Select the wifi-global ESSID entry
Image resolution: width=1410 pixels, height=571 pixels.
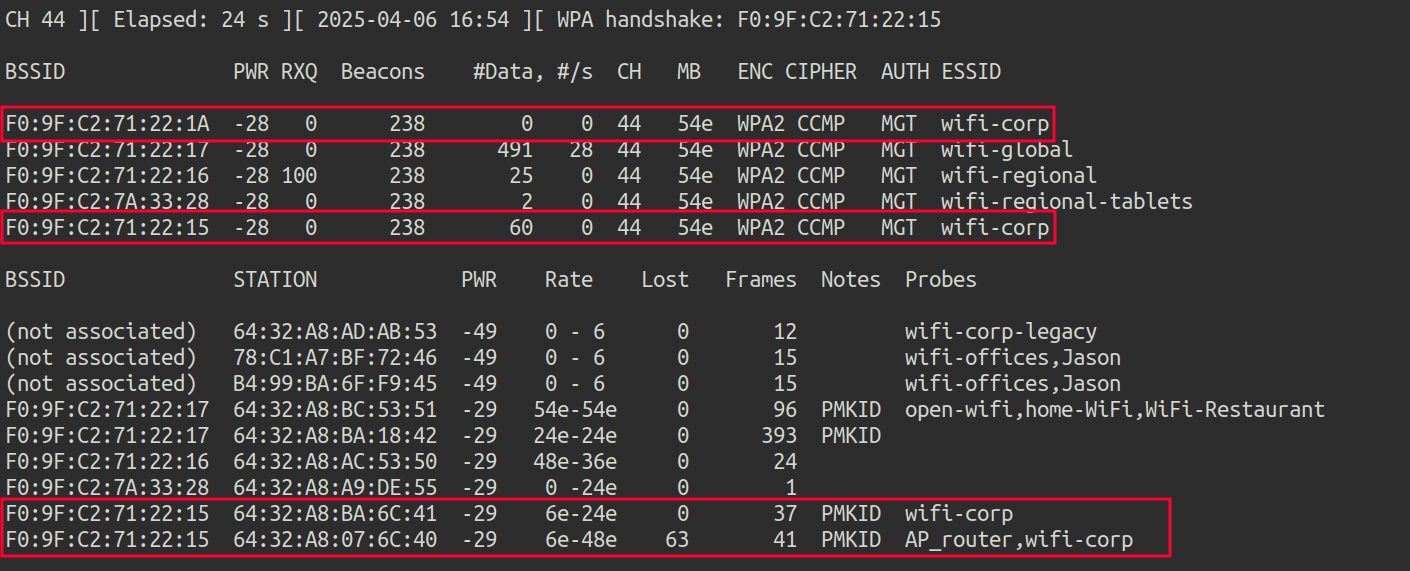[x=1006, y=150]
